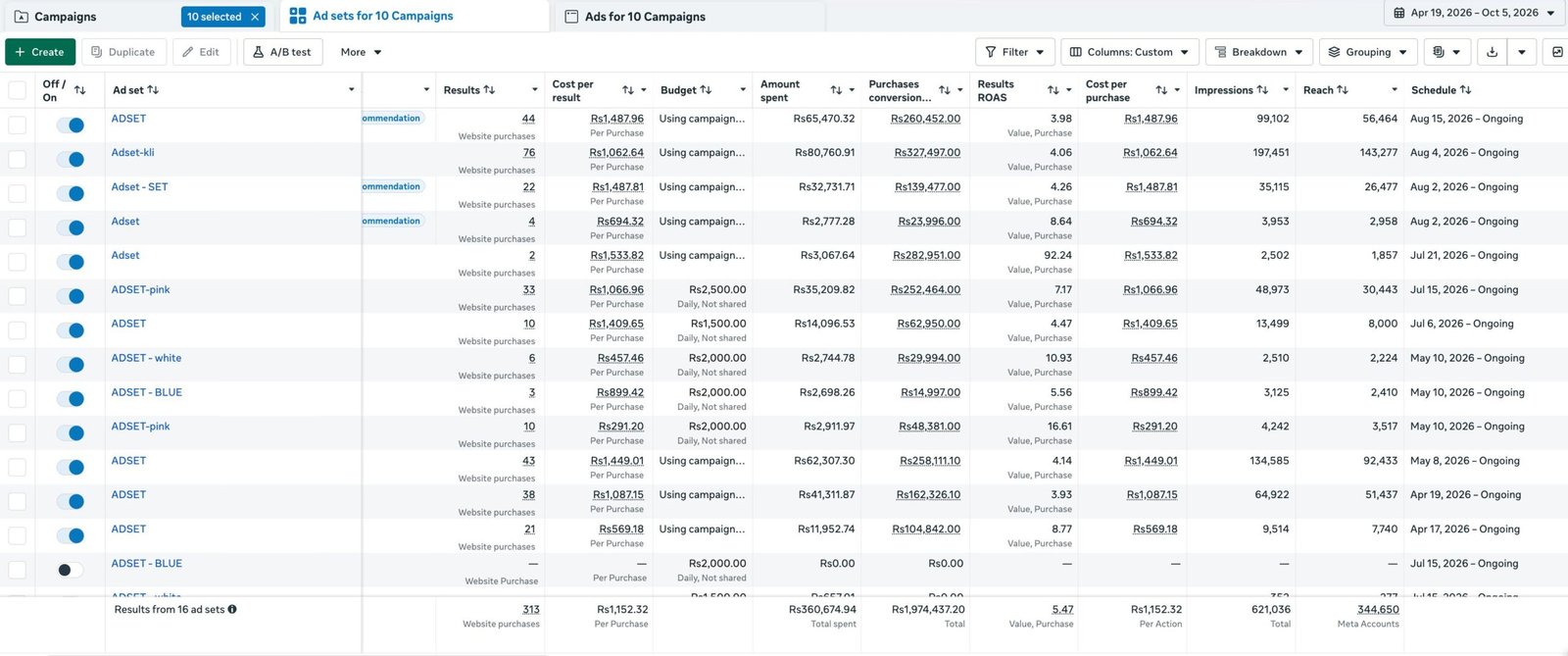Check the box for Adset - SET row
The image size is (1568, 656).
17,193
